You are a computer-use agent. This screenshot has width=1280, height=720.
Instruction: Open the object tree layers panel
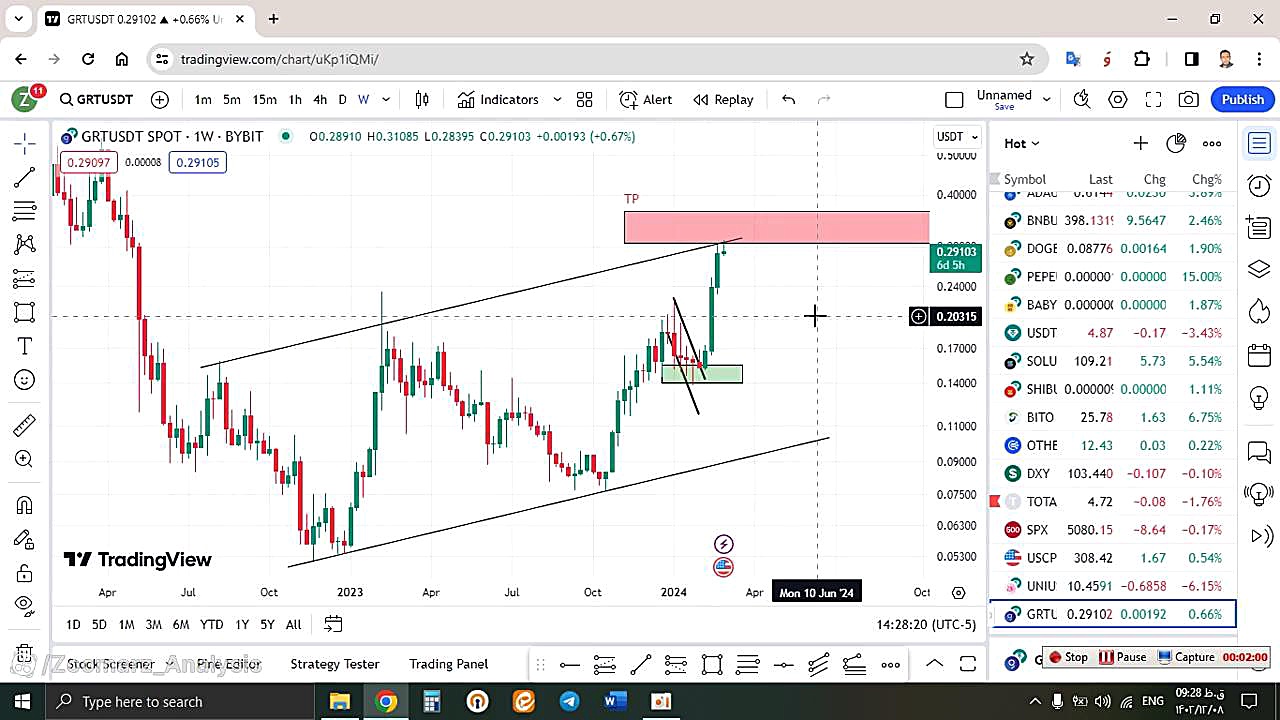(1259, 270)
